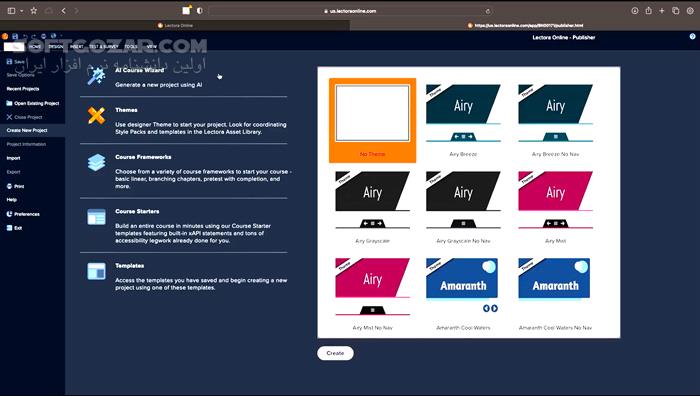Open the quick-access toolbar dropdown arrow

click(x=61, y=36)
